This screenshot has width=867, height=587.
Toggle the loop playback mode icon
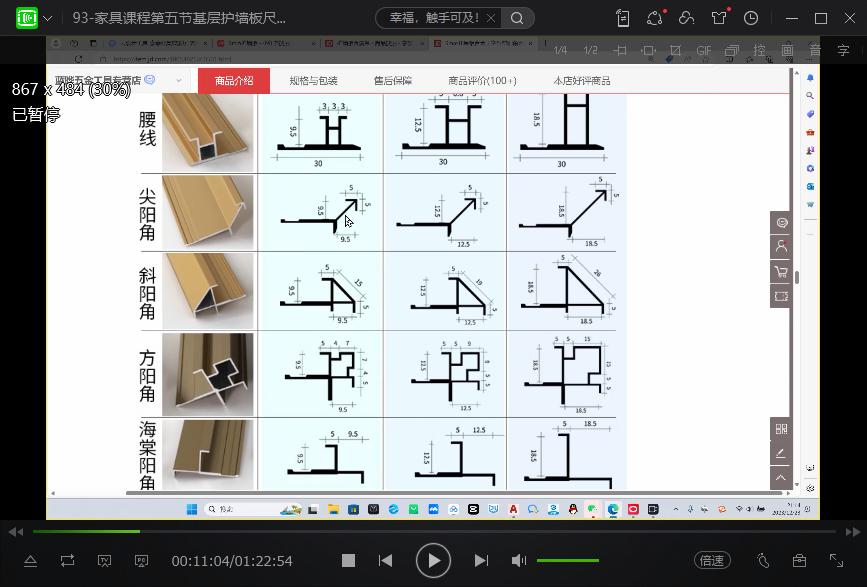pyautogui.click(x=67, y=561)
